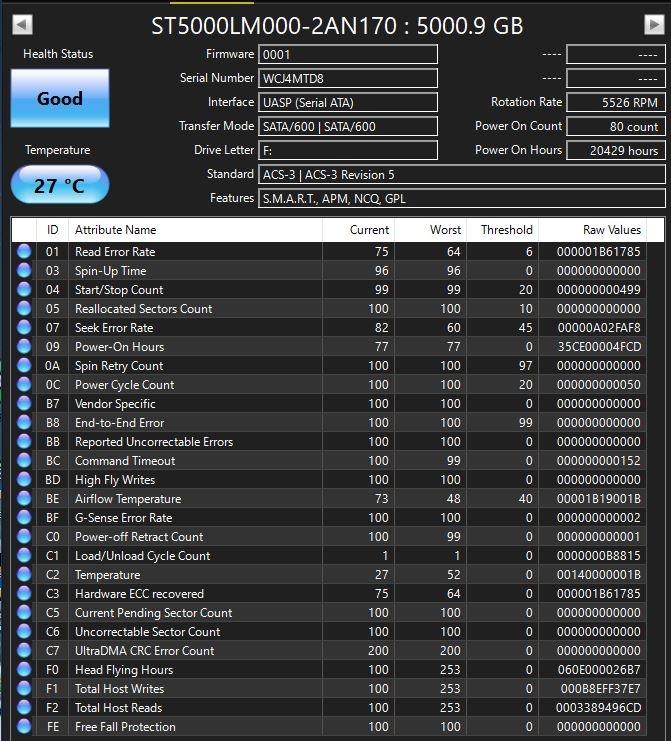The width and height of the screenshot is (671, 741).
Task: Click the status orb for Free Fall Protection
Action: 24,727
